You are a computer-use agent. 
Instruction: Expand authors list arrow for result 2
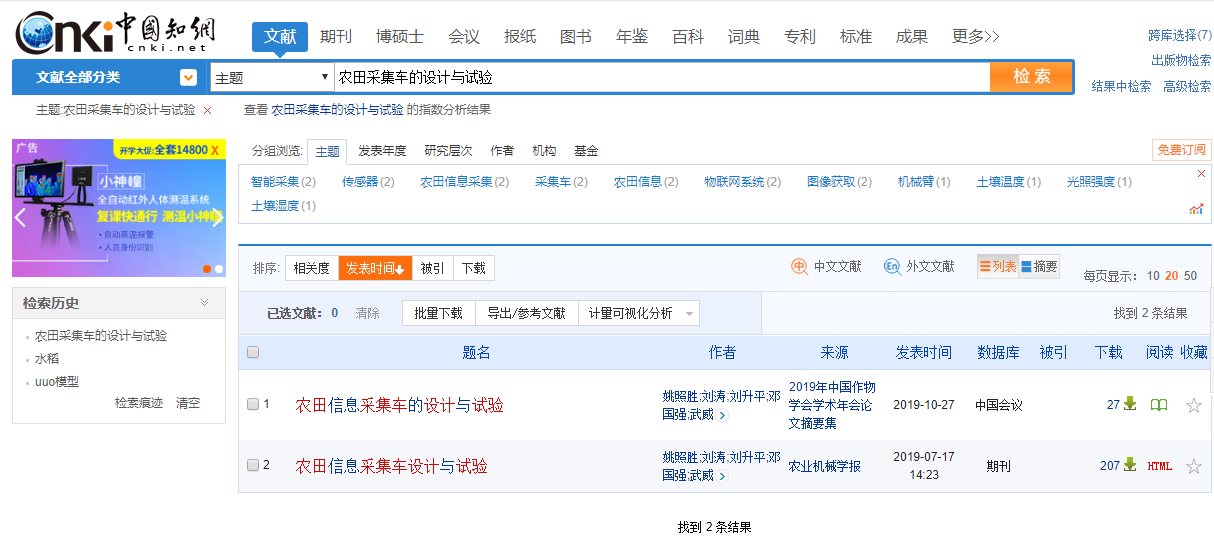[723, 476]
